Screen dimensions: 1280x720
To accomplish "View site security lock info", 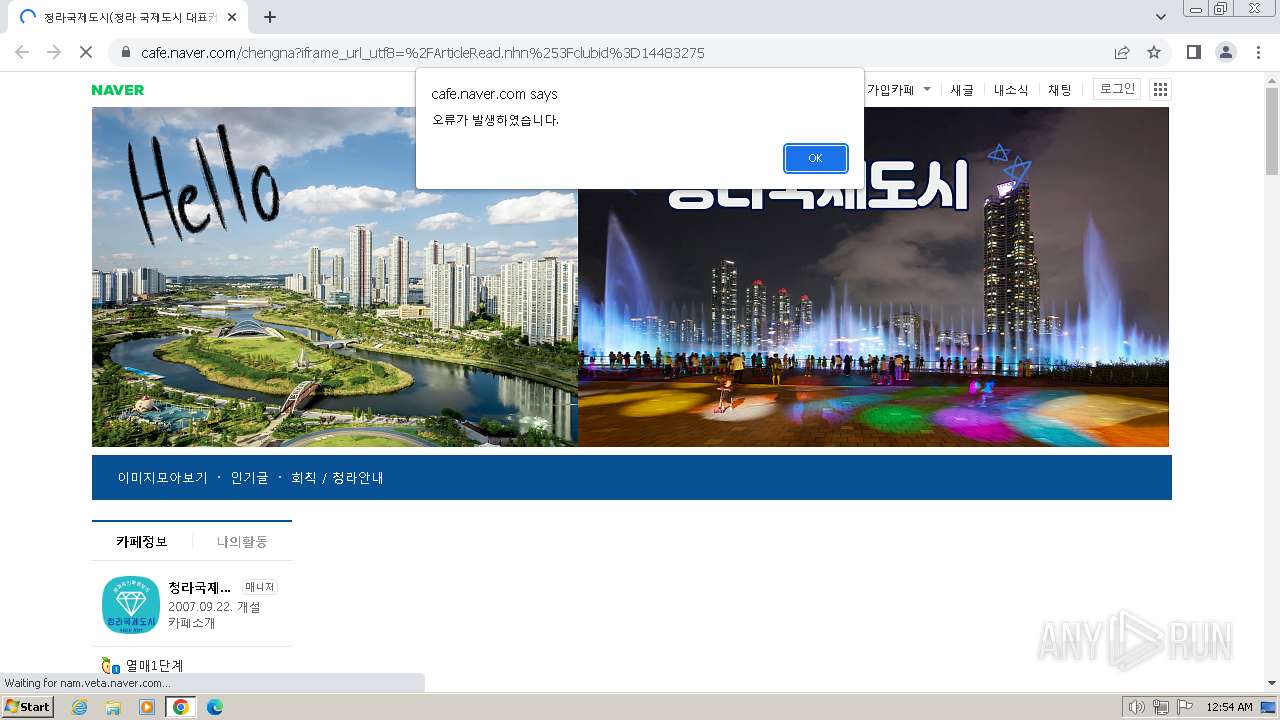I will [126, 52].
